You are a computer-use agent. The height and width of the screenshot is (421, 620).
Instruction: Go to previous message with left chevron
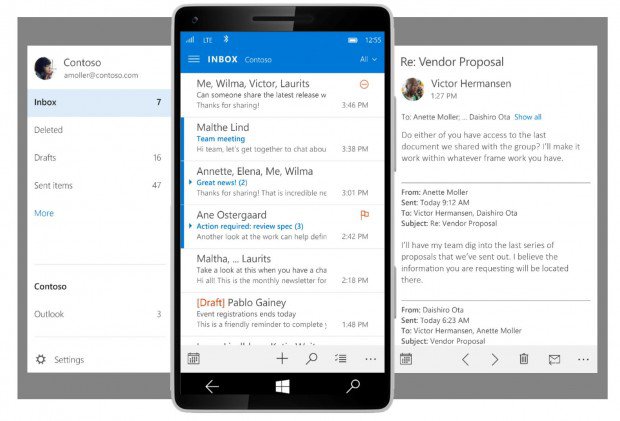[x=465, y=359]
